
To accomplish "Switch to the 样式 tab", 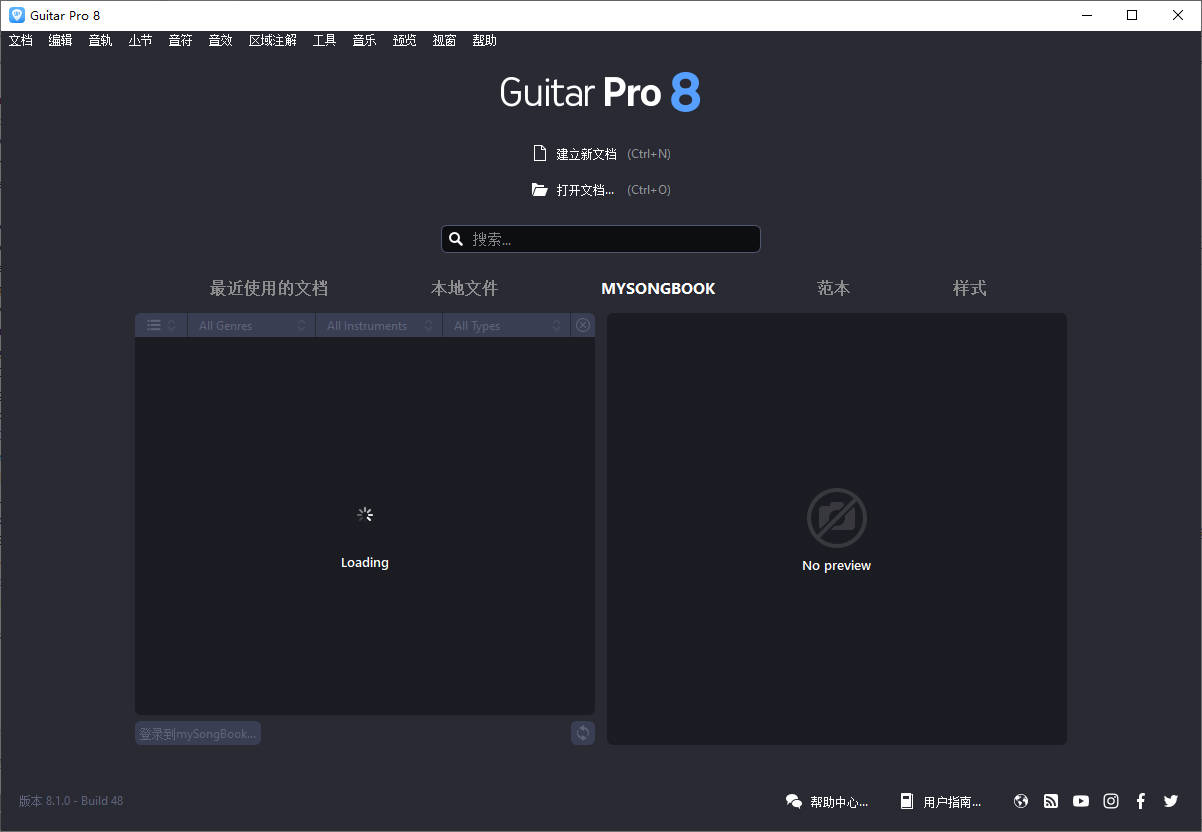I will [x=970, y=288].
